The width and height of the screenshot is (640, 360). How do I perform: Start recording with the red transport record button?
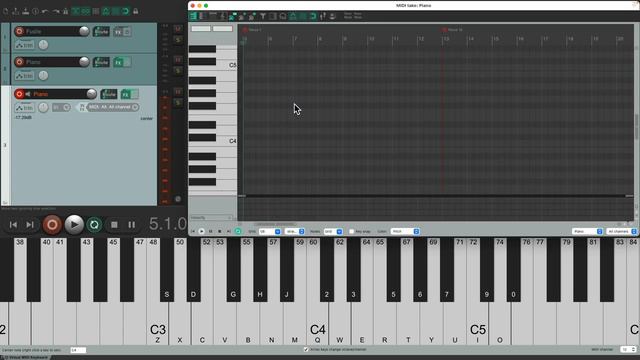click(x=52, y=224)
